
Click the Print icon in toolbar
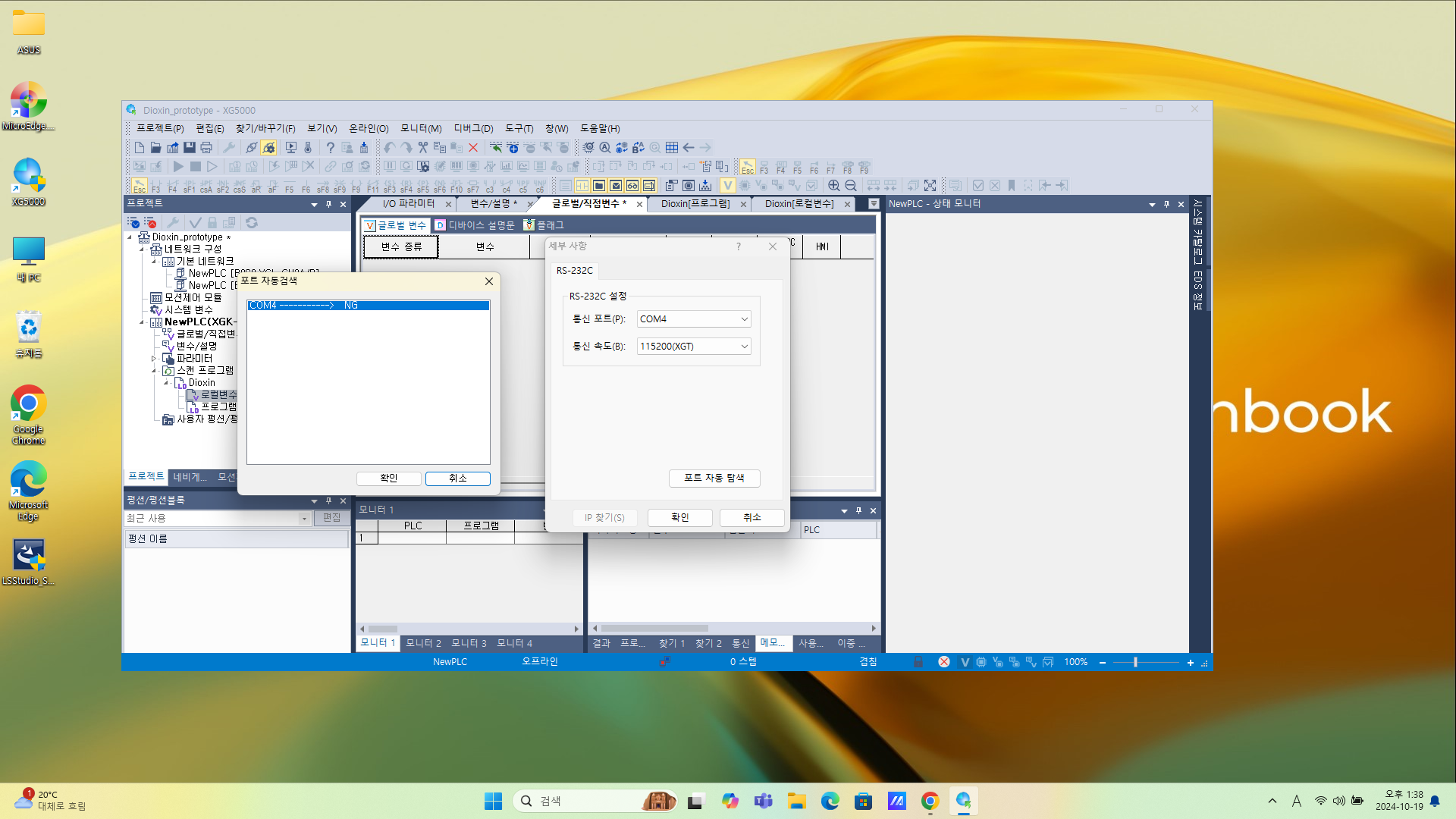(x=206, y=148)
